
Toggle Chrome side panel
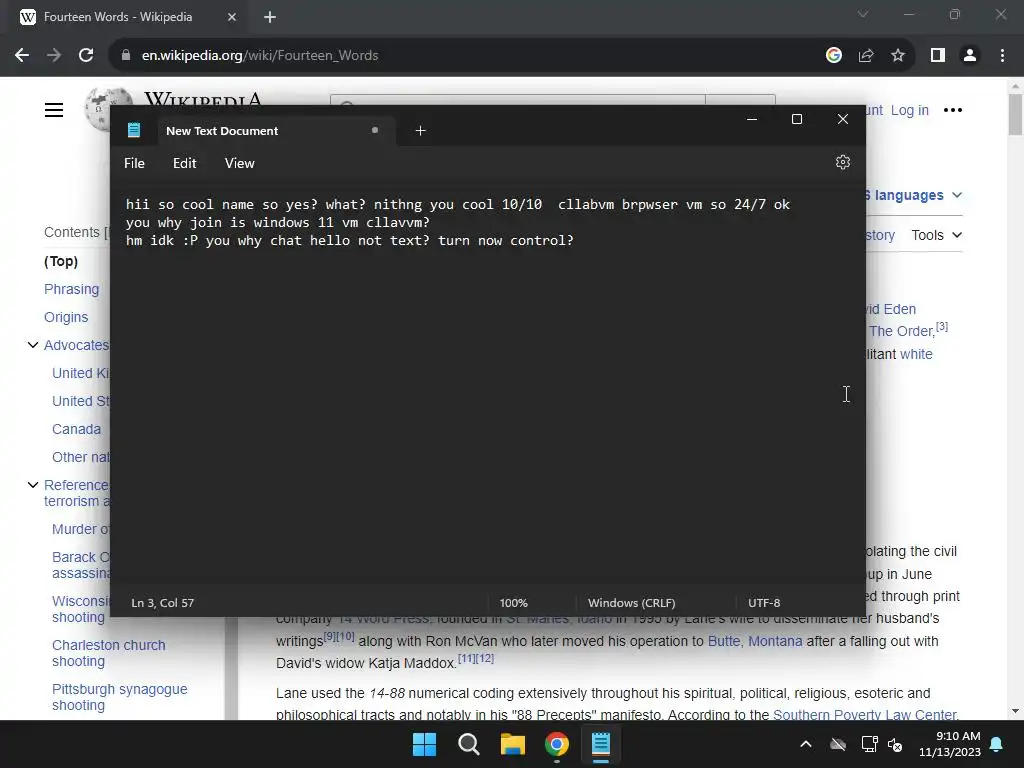tap(938, 56)
